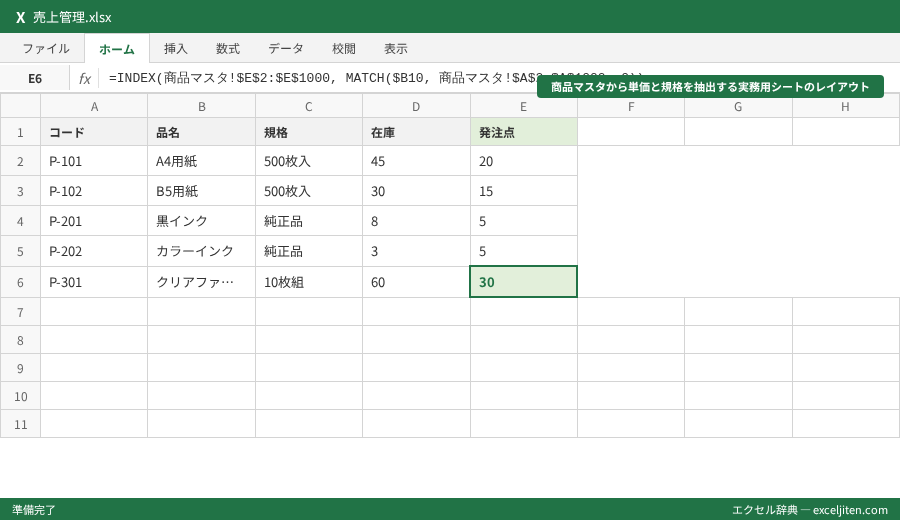Select reorder point cell with 20
This screenshot has width=900, height=520.
(523, 161)
